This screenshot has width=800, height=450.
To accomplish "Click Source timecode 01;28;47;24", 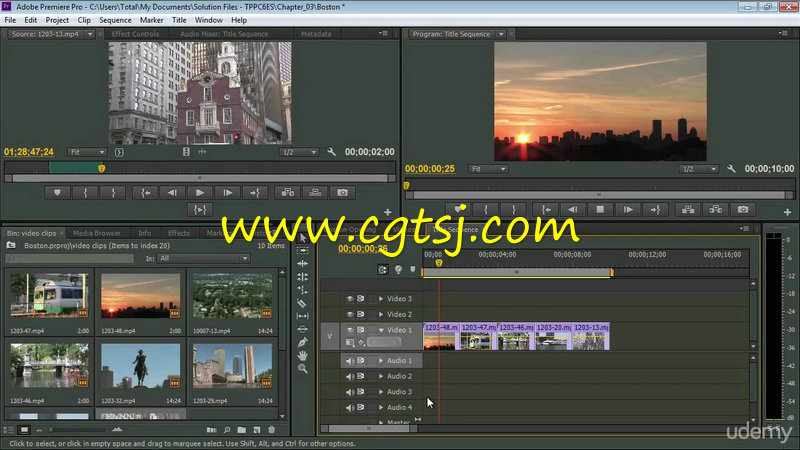I will point(29,152).
